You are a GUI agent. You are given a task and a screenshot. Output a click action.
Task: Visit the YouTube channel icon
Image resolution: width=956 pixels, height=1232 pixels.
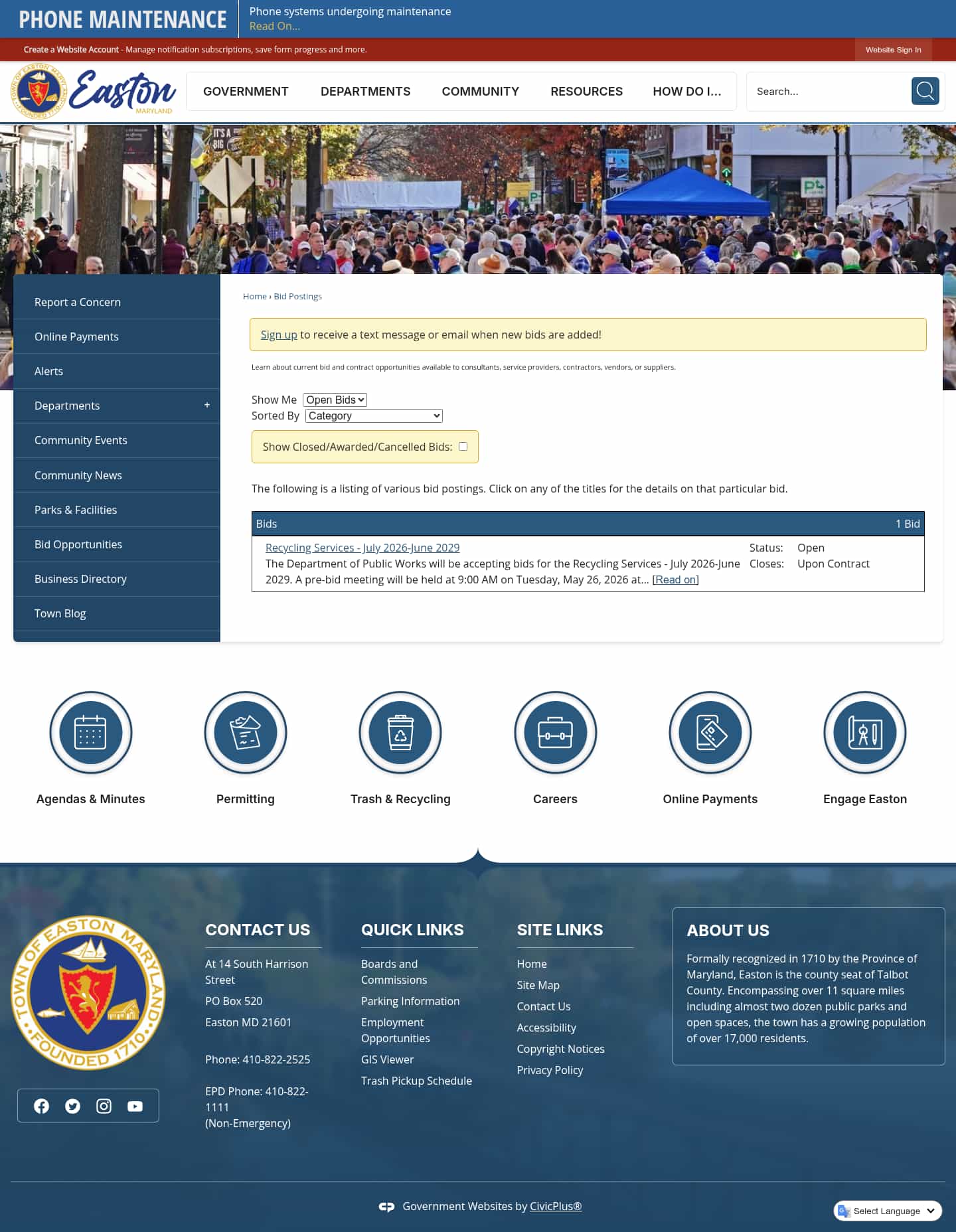tap(135, 1106)
